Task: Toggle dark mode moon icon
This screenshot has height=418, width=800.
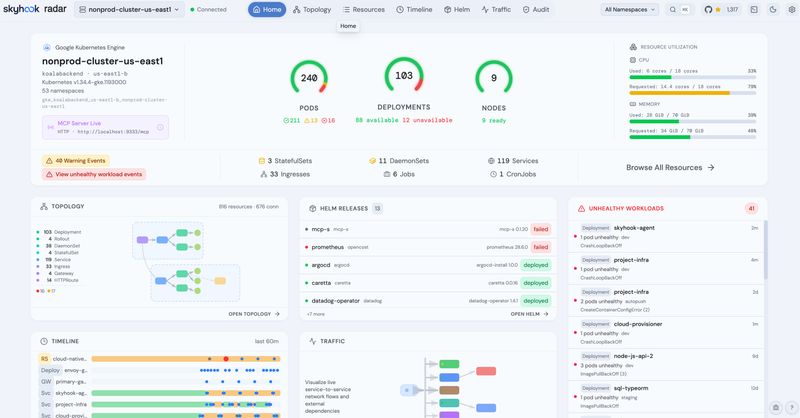Action: (773, 9)
